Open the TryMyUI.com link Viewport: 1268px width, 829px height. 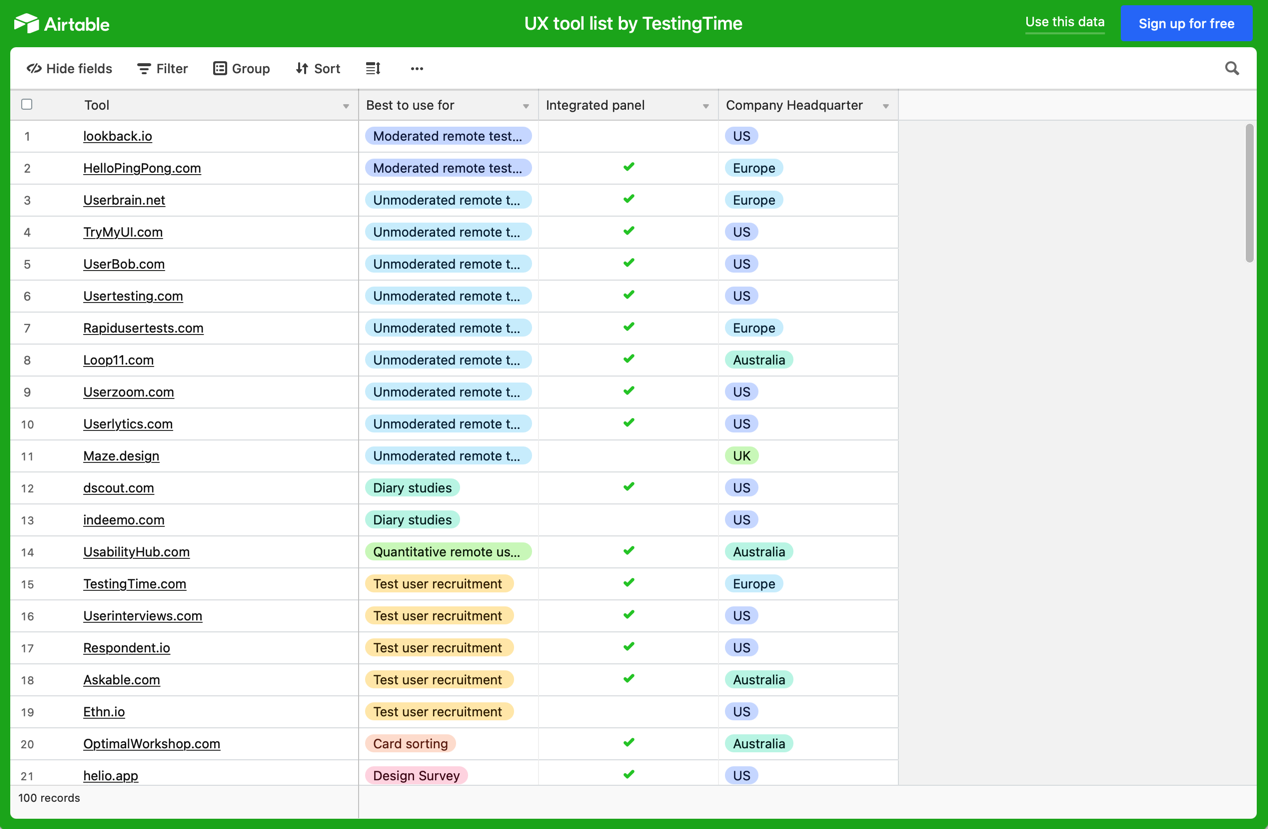(123, 232)
